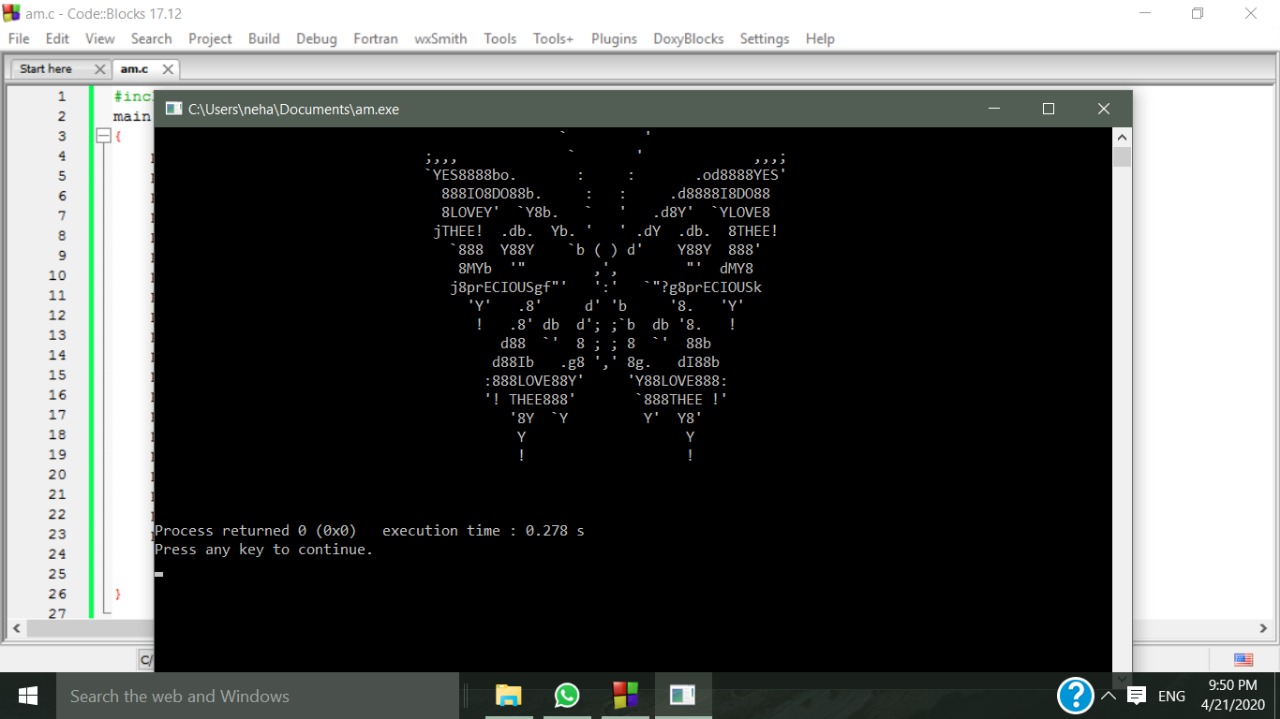Minimize the Code::Blocks window

click(1145, 14)
